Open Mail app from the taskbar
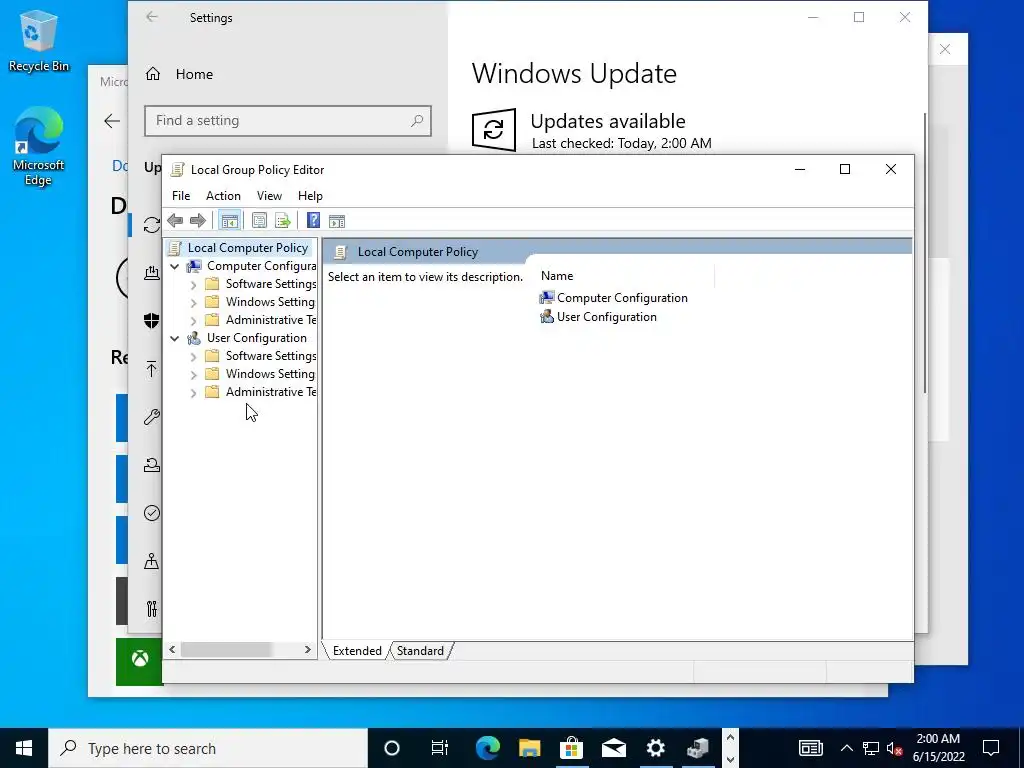 (613, 748)
